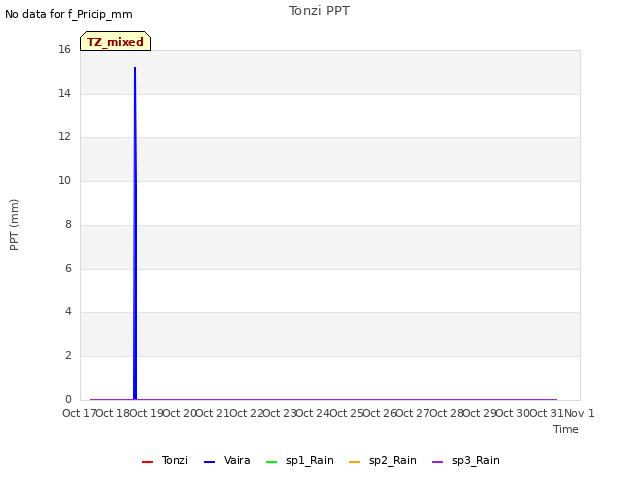640x480 pixels.
Task: Click the blue Vaira legend color marker
Action: (x=209, y=462)
